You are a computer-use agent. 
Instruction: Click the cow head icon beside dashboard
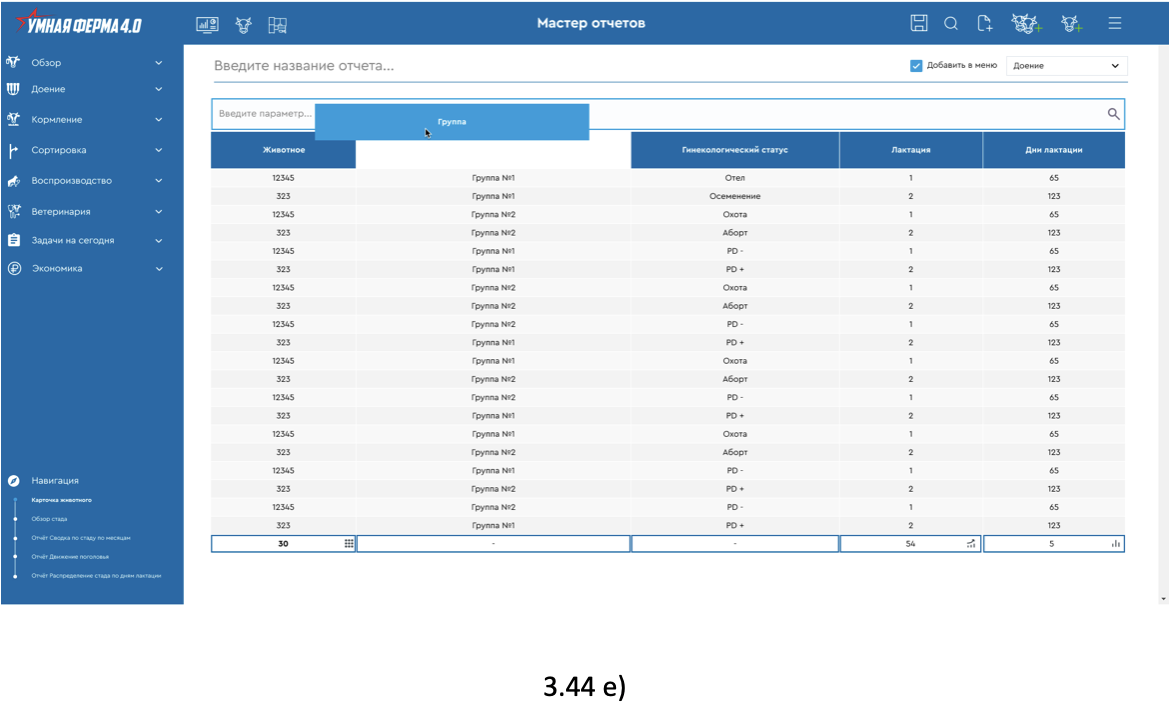click(243, 25)
